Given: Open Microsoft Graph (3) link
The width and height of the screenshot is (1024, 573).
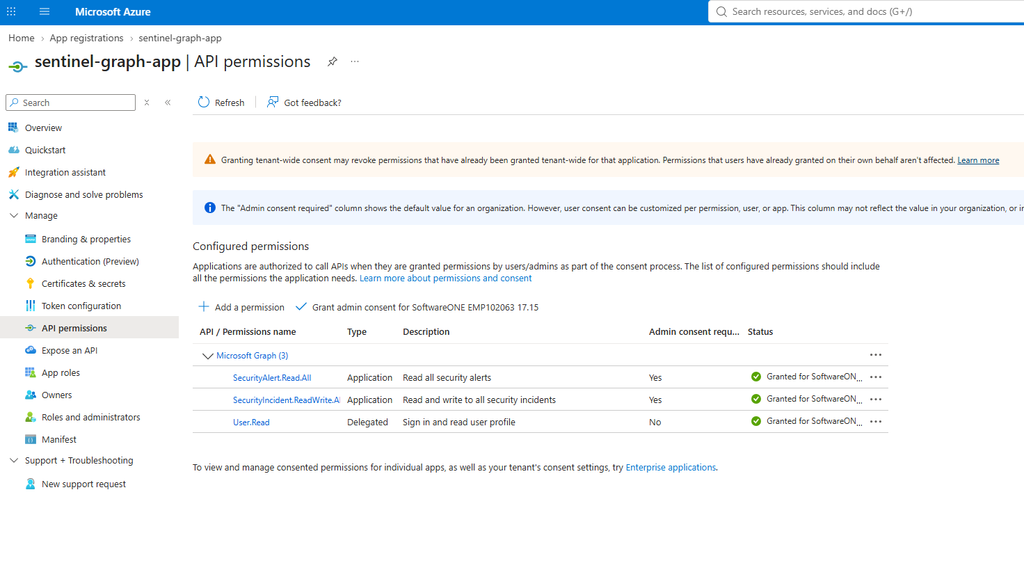Looking at the screenshot, I should pyautogui.click(x=252, y=355).
